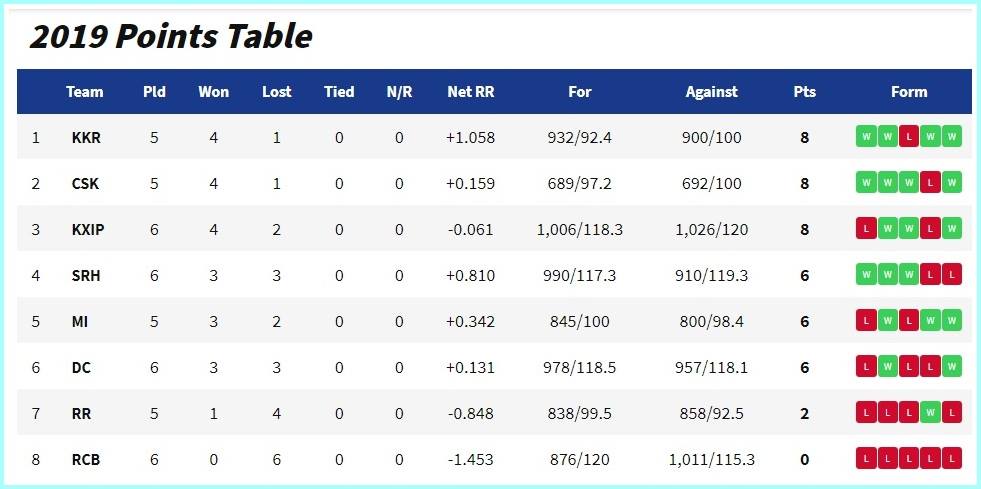Click the Won column header

pos(213,92)
